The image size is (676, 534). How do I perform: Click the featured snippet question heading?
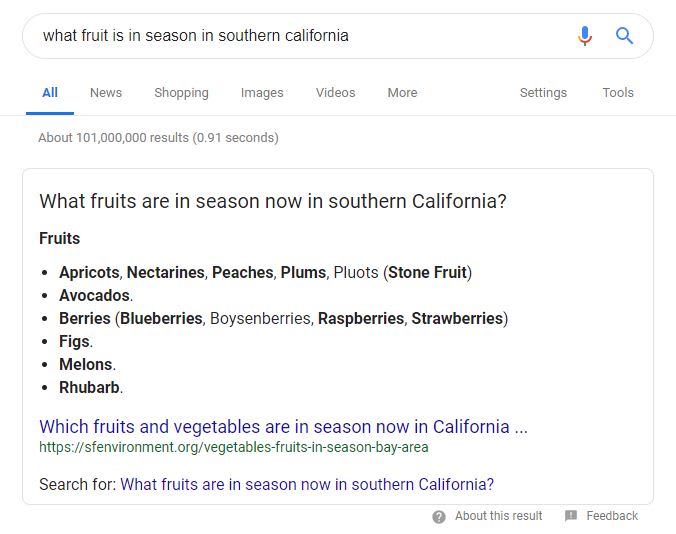coord(273,201)
